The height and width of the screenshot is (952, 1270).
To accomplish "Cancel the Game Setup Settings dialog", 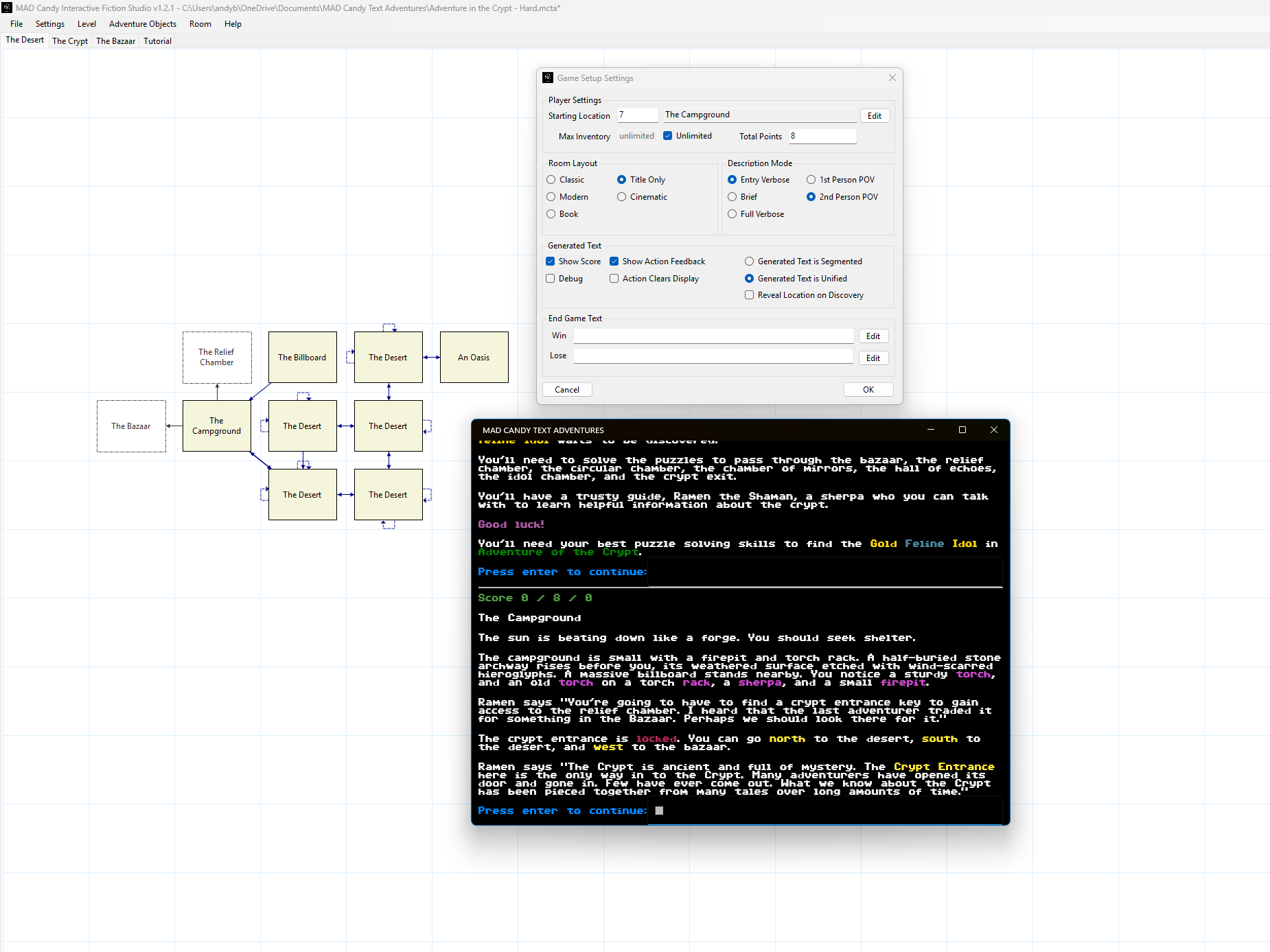I will [567, 390].
